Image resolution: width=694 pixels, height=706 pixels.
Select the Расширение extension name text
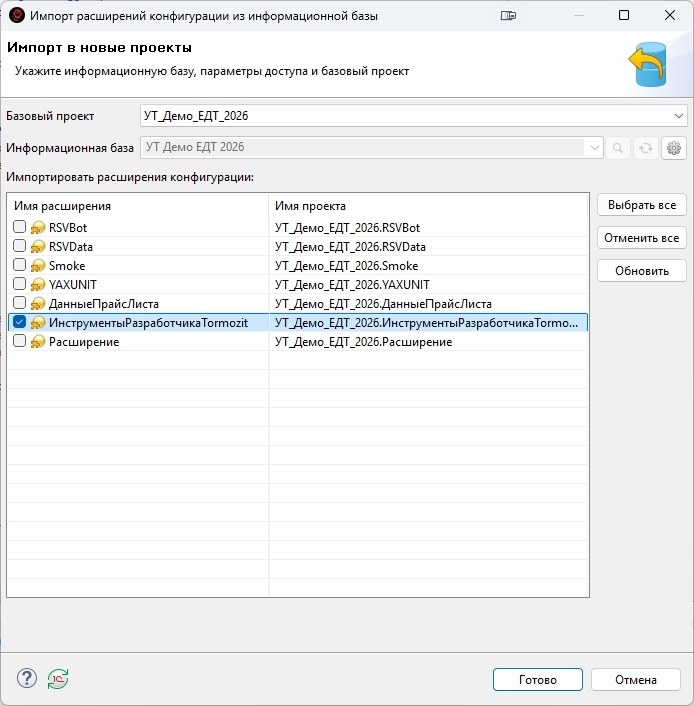pos(84,342)
